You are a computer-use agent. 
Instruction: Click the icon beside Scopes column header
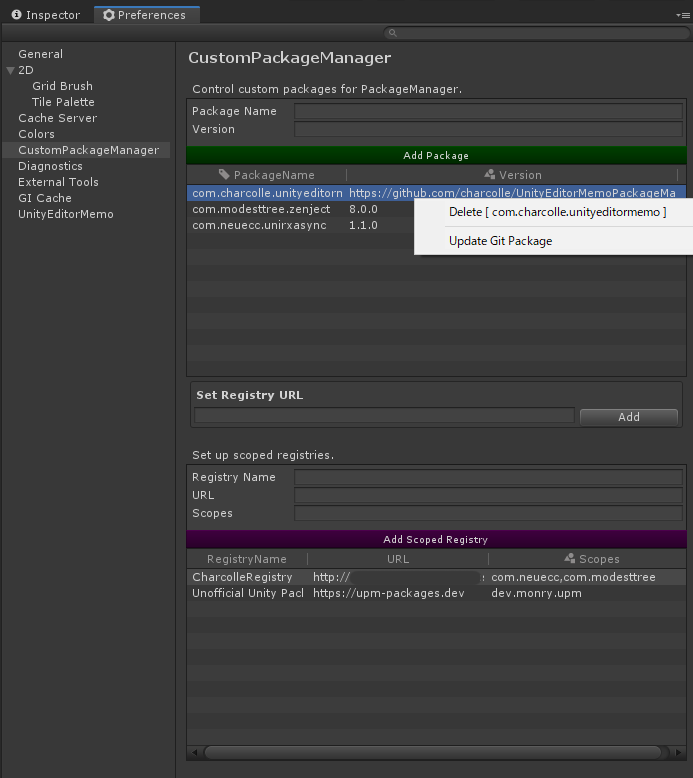pos(569,558)
